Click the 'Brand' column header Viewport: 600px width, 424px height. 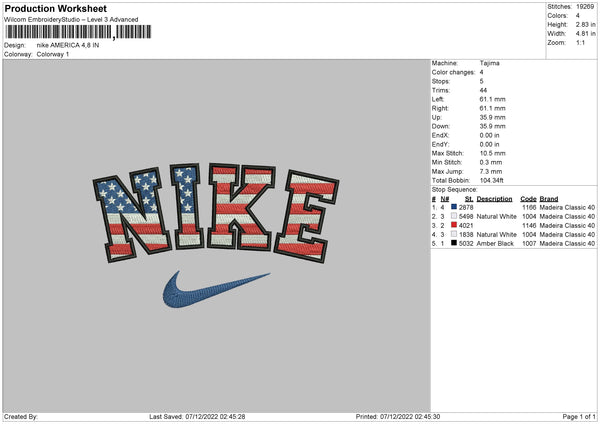coord(549,199)
